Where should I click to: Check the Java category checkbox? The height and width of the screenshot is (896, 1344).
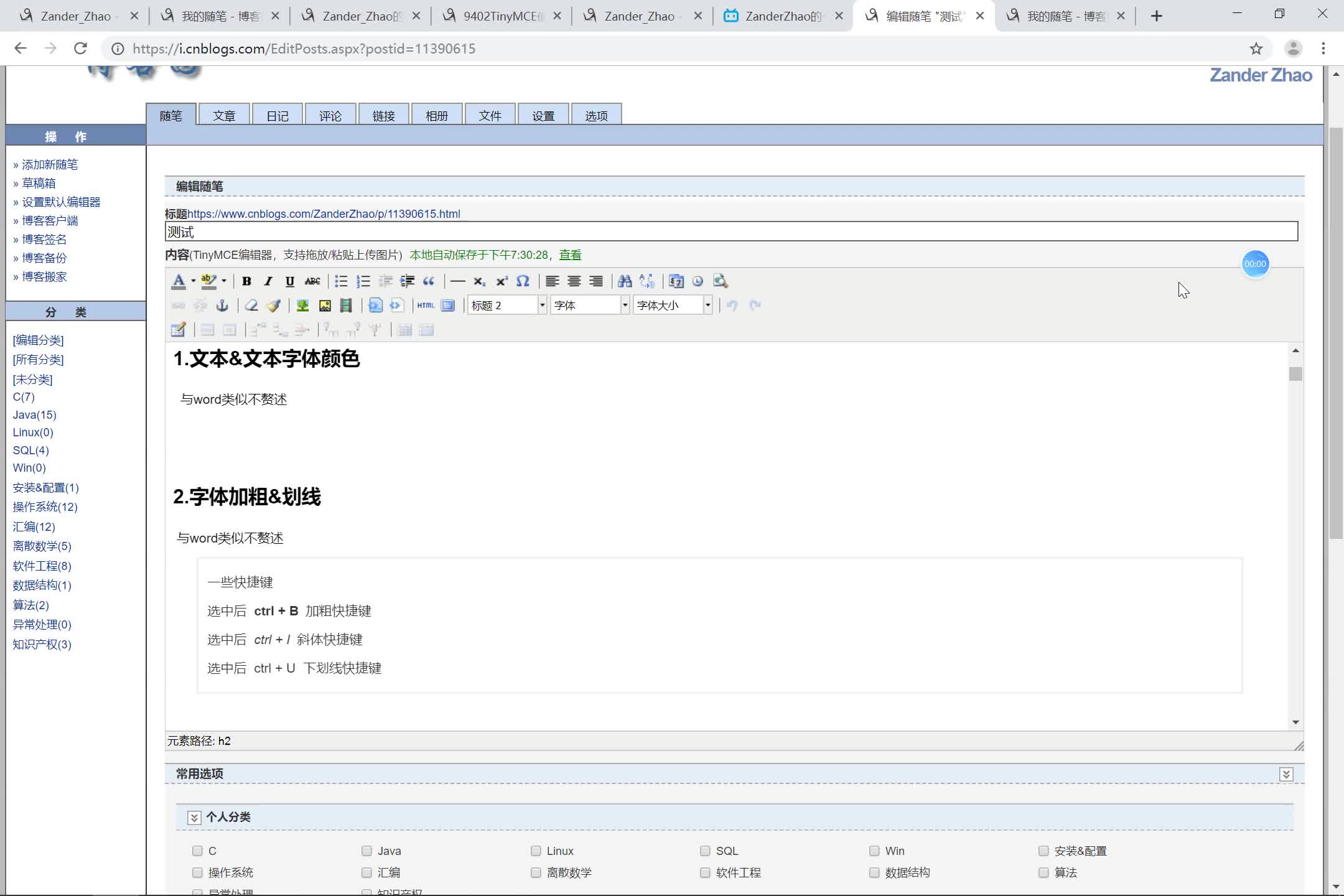366,851
